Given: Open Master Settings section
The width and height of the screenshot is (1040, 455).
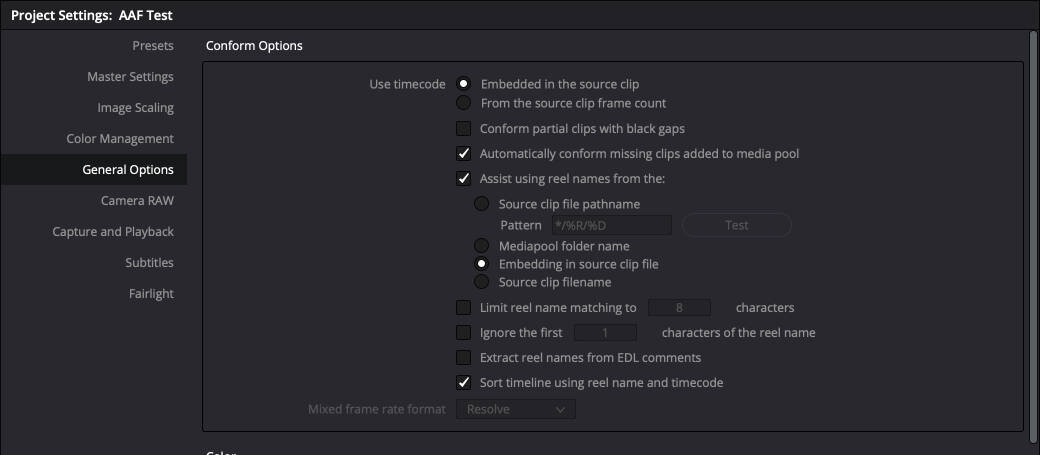Looking at the screenshot, I should click(130, 77).
